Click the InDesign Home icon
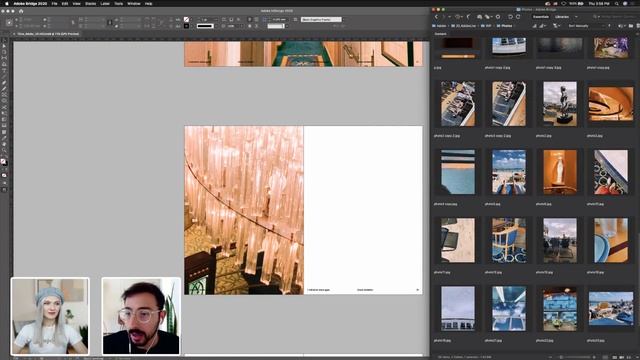This screenshot has width=640, height=360. click(21, 11)
